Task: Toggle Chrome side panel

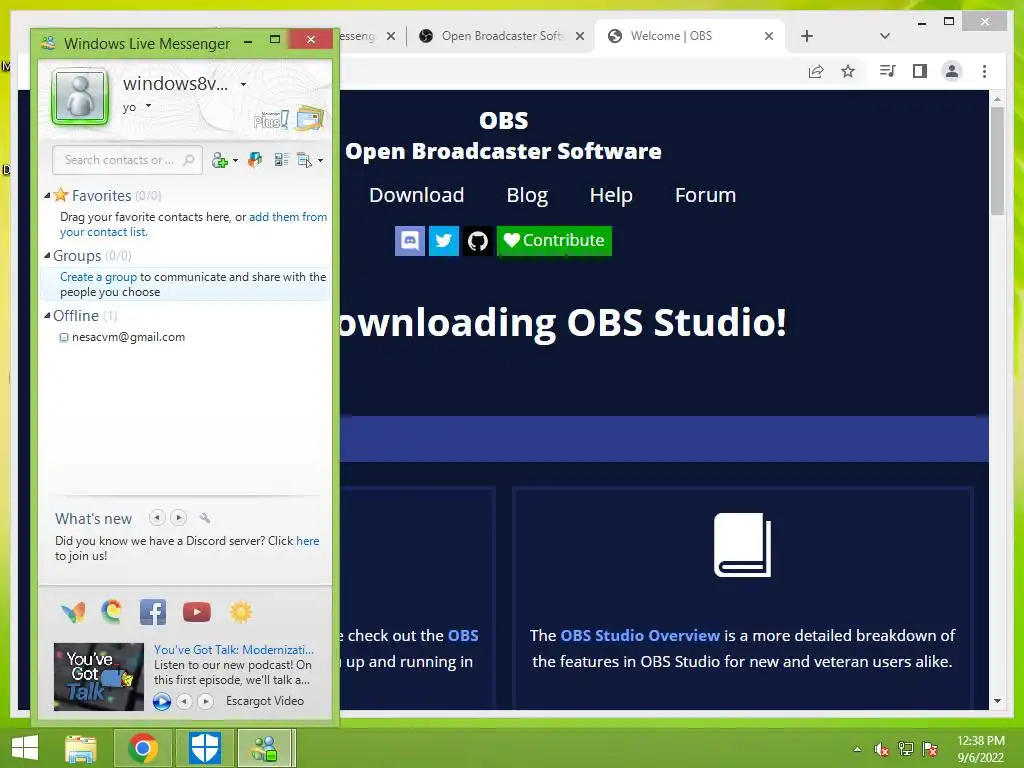Action: coord(920,71)
